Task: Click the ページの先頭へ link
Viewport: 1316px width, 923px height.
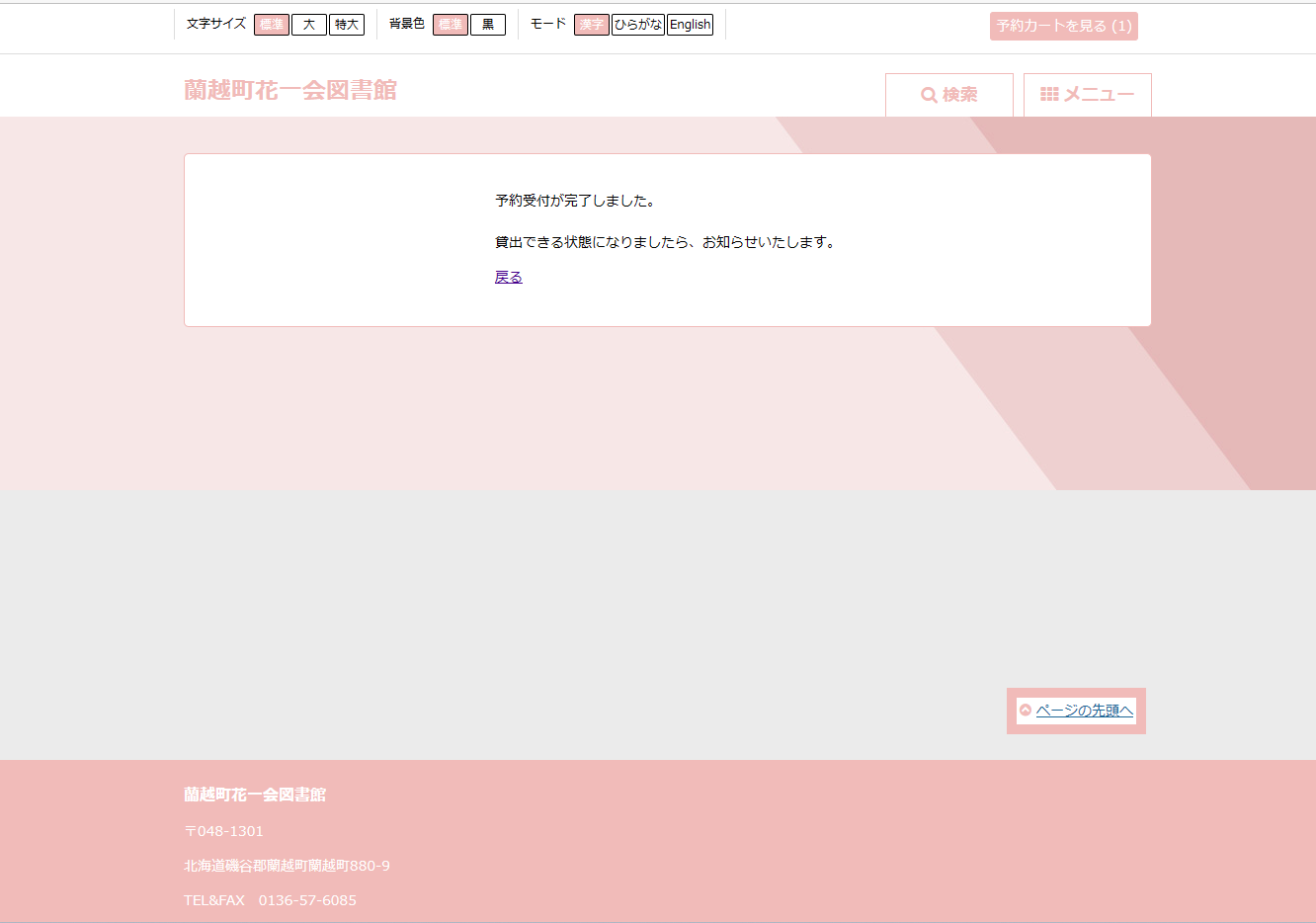Action: pyautogui.click(x=1085, y=711)
